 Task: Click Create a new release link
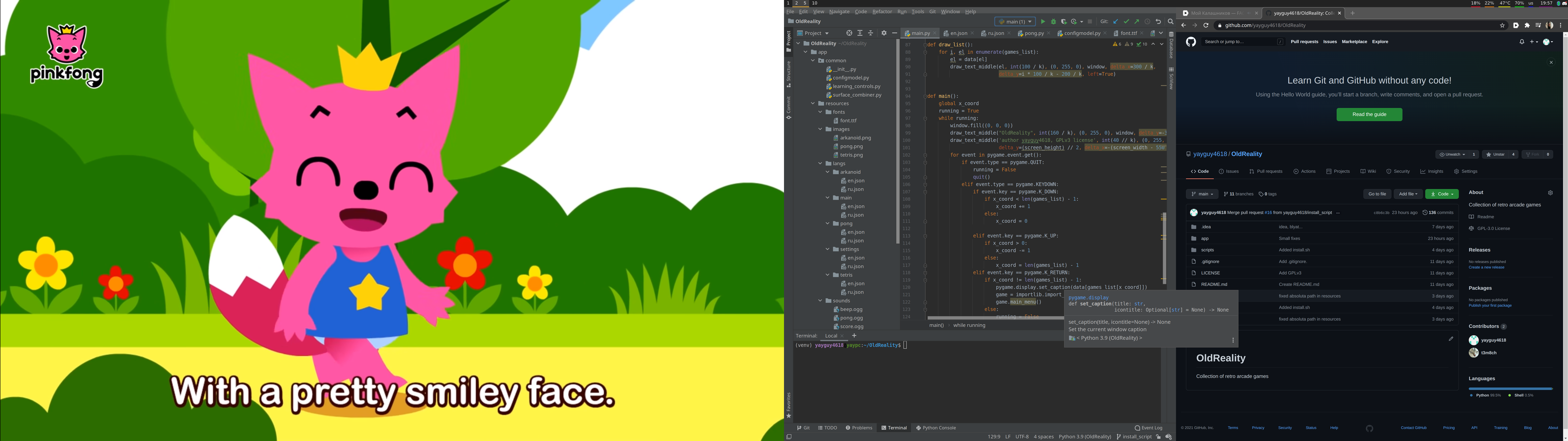[x=1486, y=267]
